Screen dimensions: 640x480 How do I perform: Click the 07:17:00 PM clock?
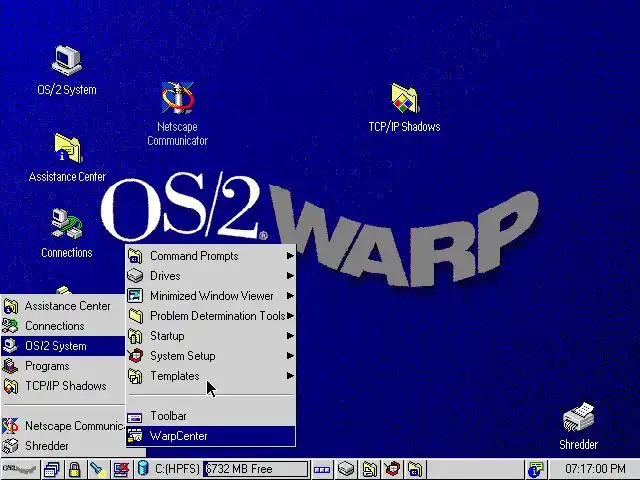point(596,469)
